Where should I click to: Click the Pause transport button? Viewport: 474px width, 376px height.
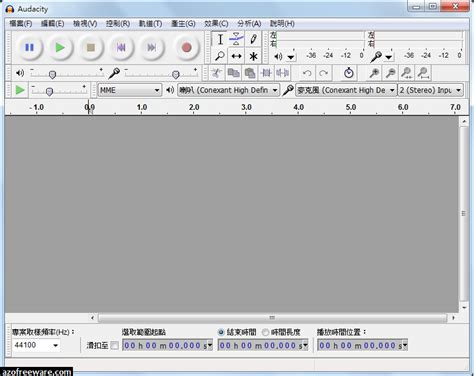point(29,48)
